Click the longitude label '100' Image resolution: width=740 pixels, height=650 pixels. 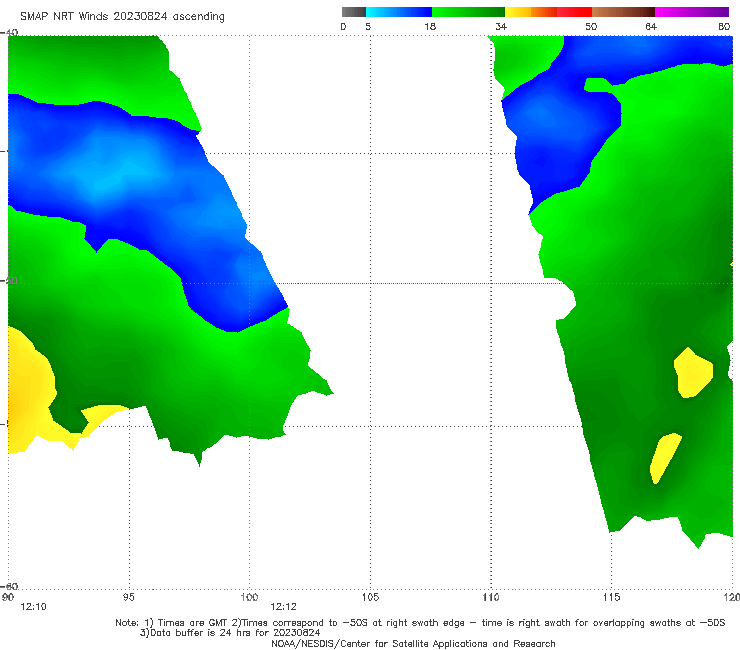coord(249,598)
